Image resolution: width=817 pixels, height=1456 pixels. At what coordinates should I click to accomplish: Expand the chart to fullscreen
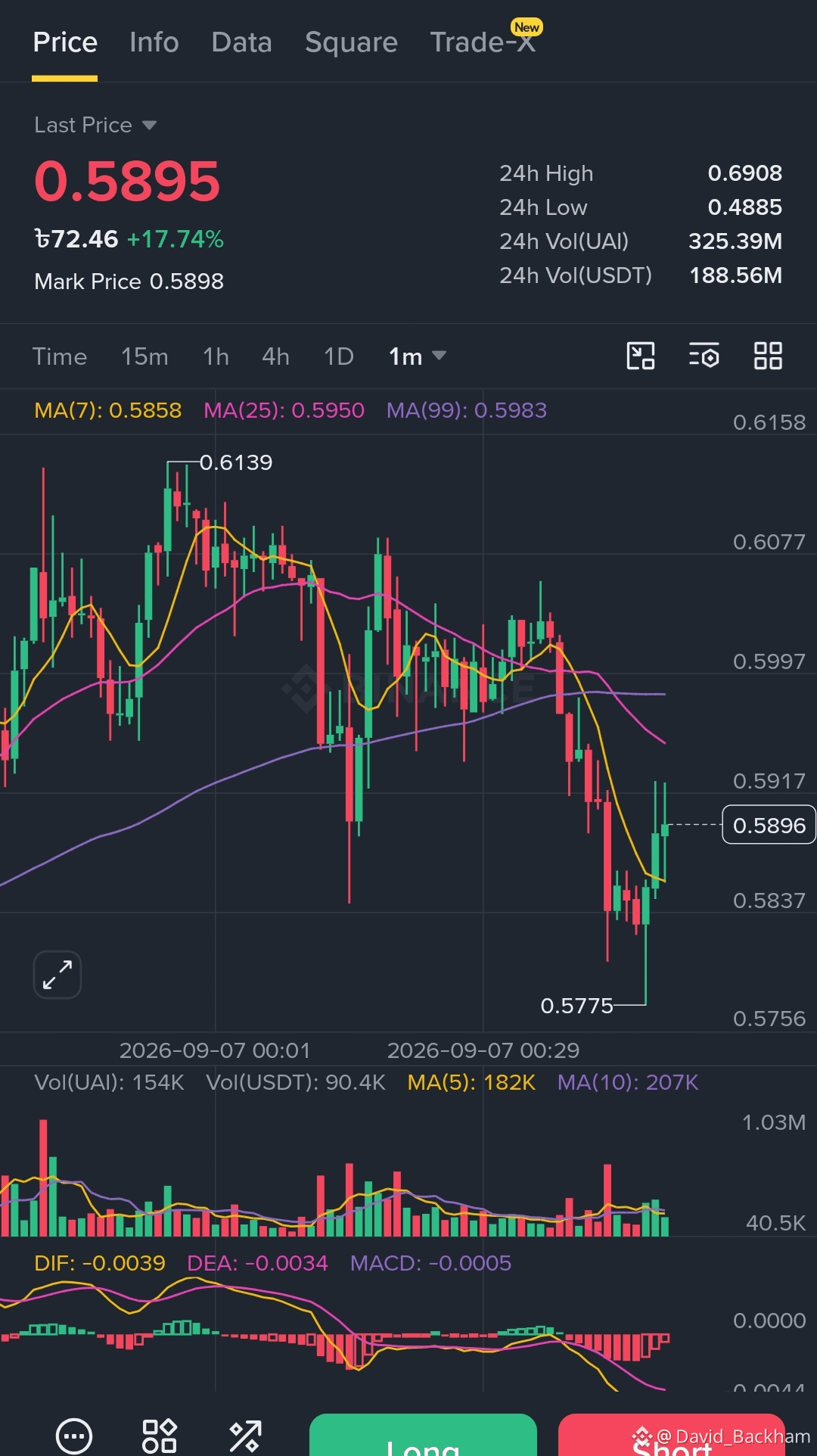(x=57, y=975)
